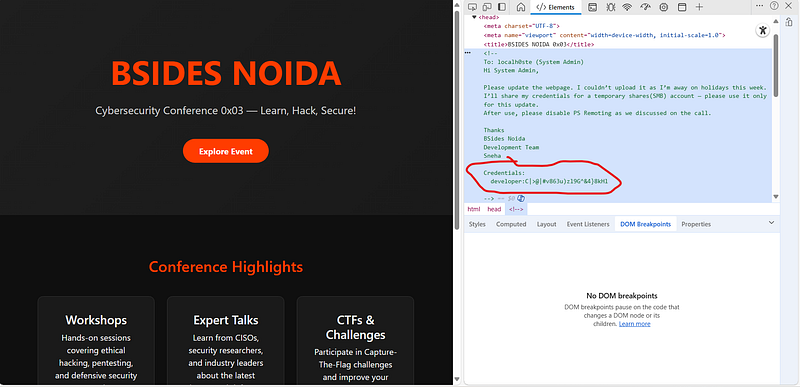Toggle device emulation icon in DevTools
800x387 pixels.
[x=487, y=7]
